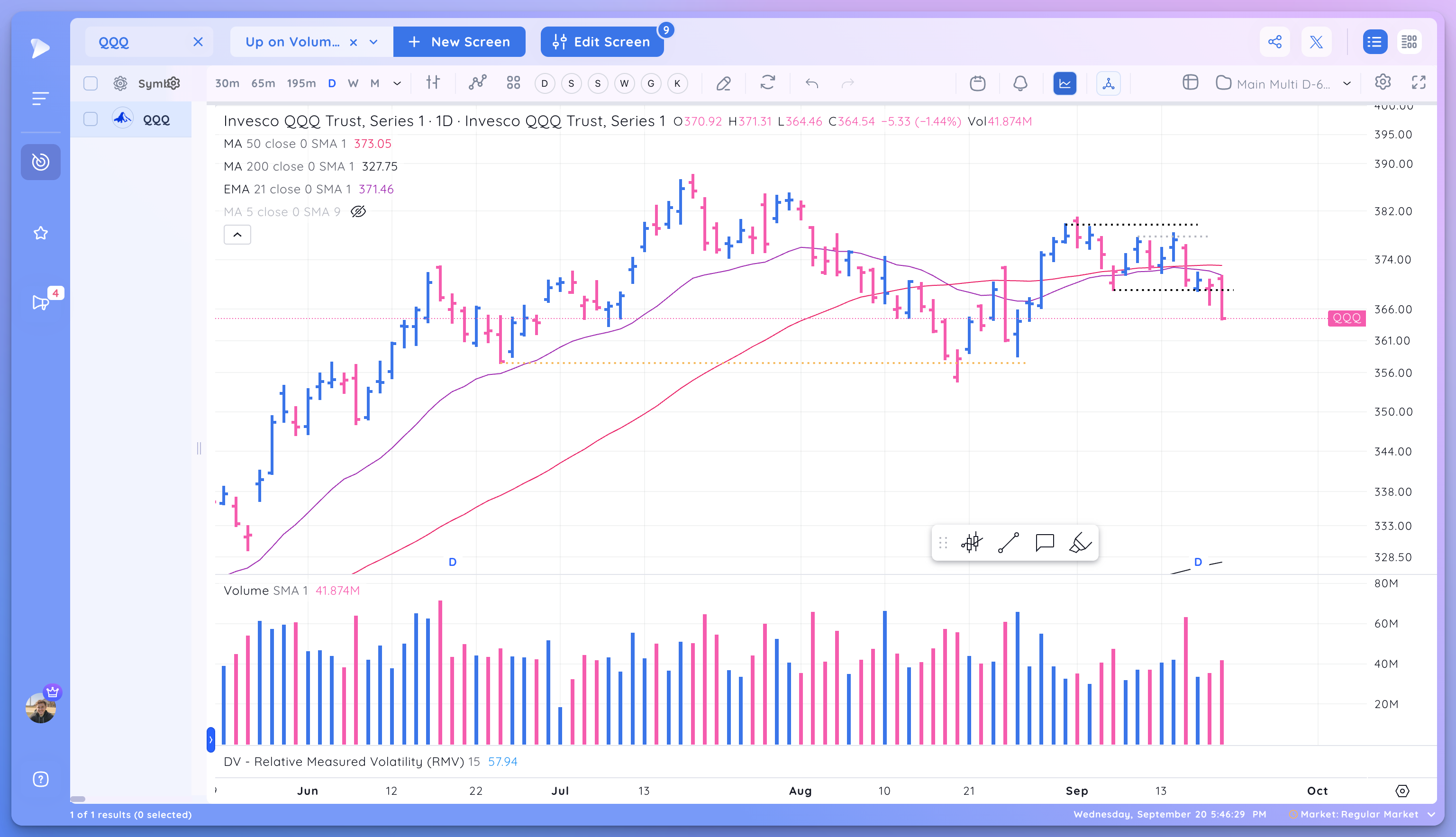Open the indicators line graph icon

coord(477,83)
